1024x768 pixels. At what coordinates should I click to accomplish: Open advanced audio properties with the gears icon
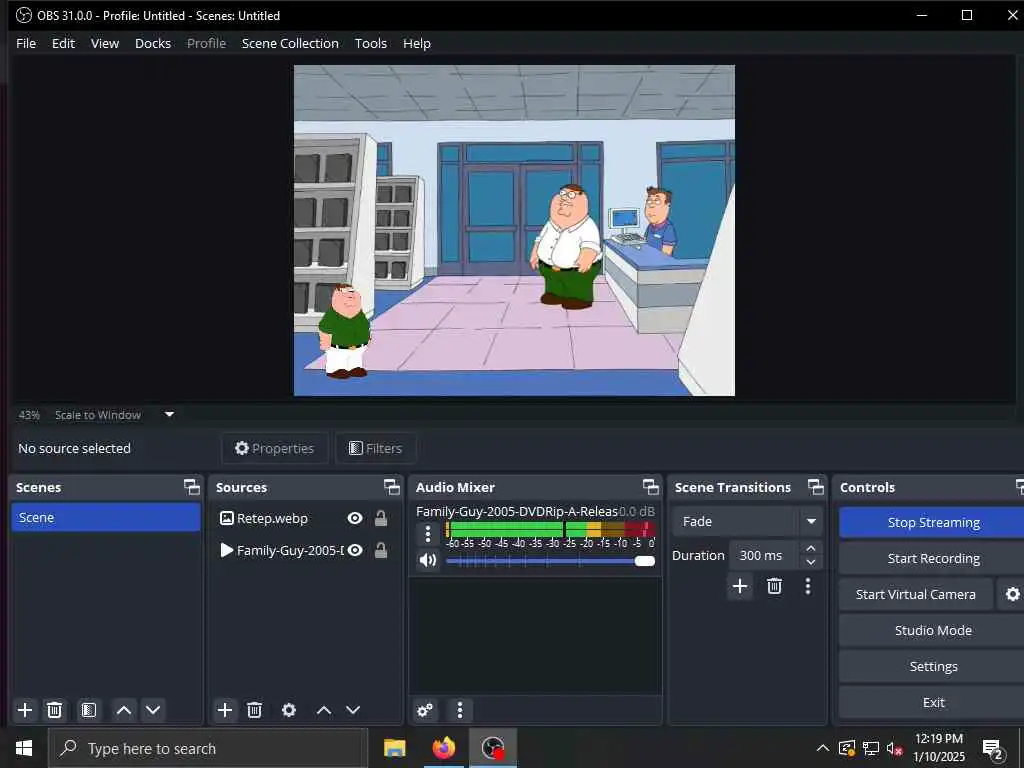(424, 710)
